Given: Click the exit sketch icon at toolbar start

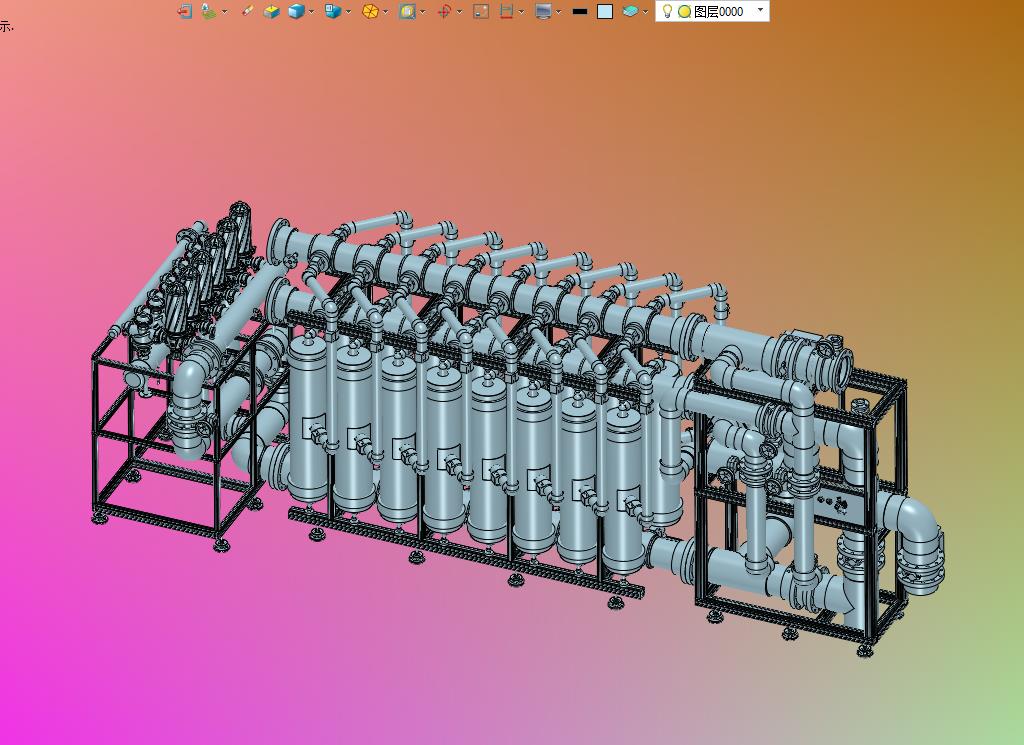Looking at the screenshot, I should click(x=185, y=11).
